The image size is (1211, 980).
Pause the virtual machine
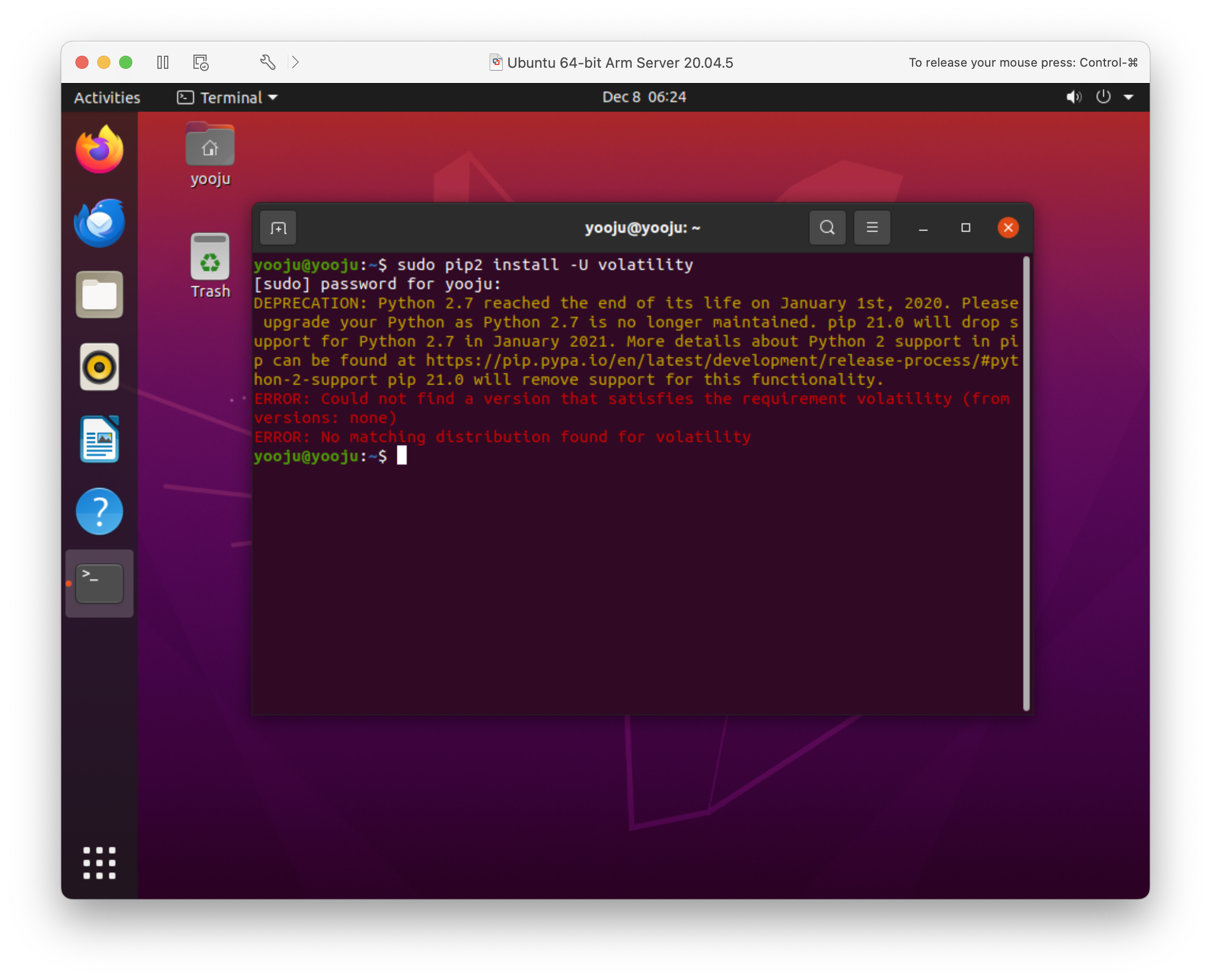163,62
